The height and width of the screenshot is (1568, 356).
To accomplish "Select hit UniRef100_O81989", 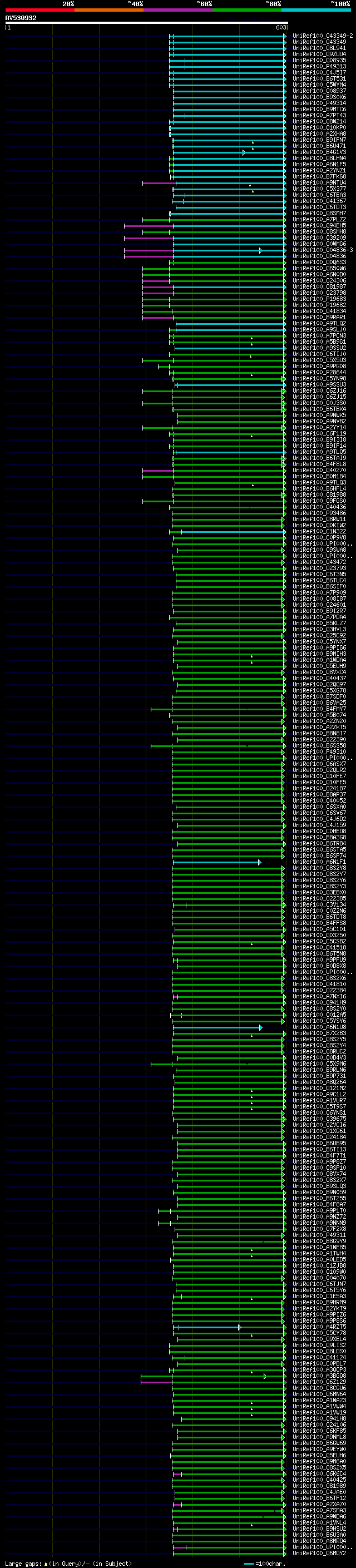I will (319, 1486).
